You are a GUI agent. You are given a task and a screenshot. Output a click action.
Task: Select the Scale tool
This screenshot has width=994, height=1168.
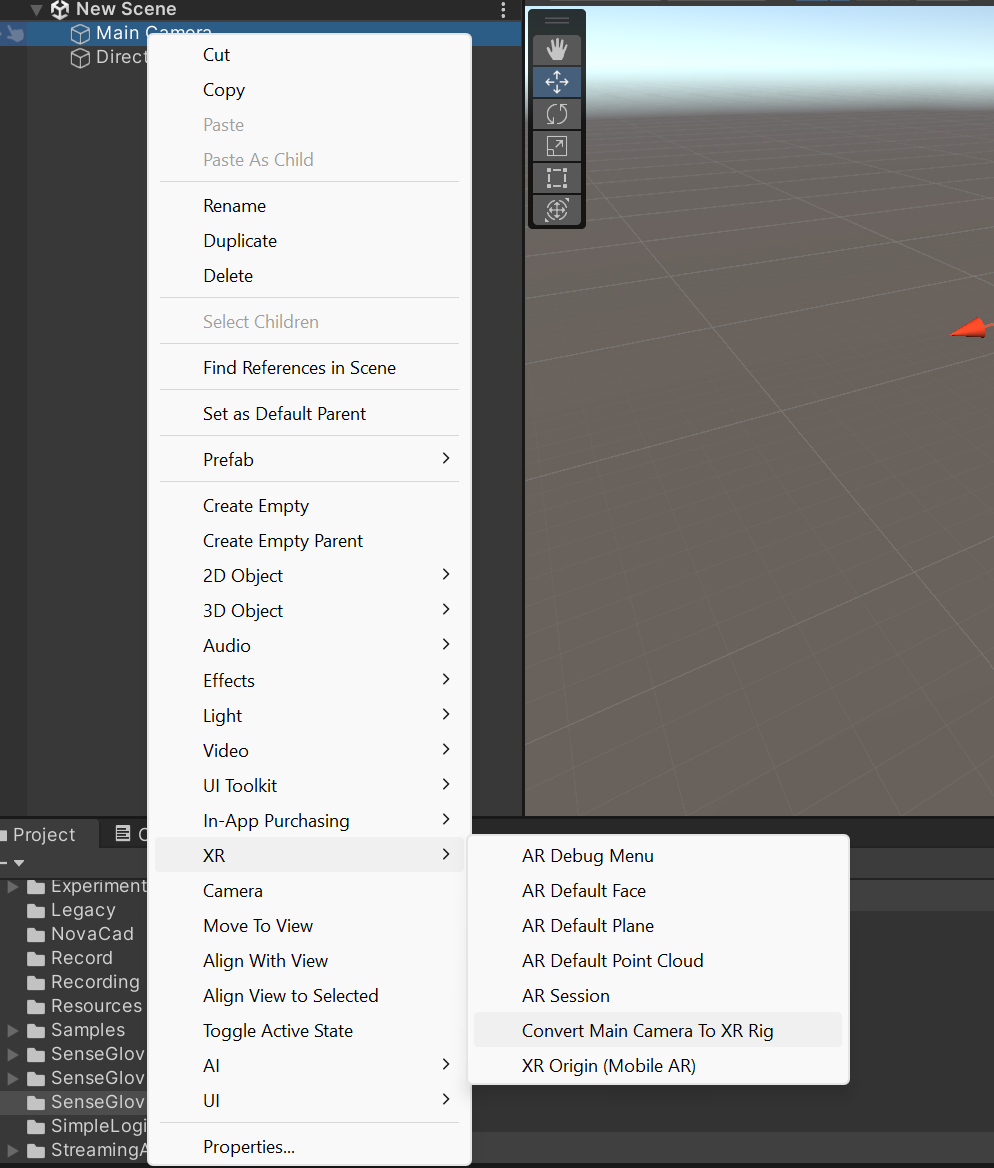pyautogui.click(x=556, y=146)
